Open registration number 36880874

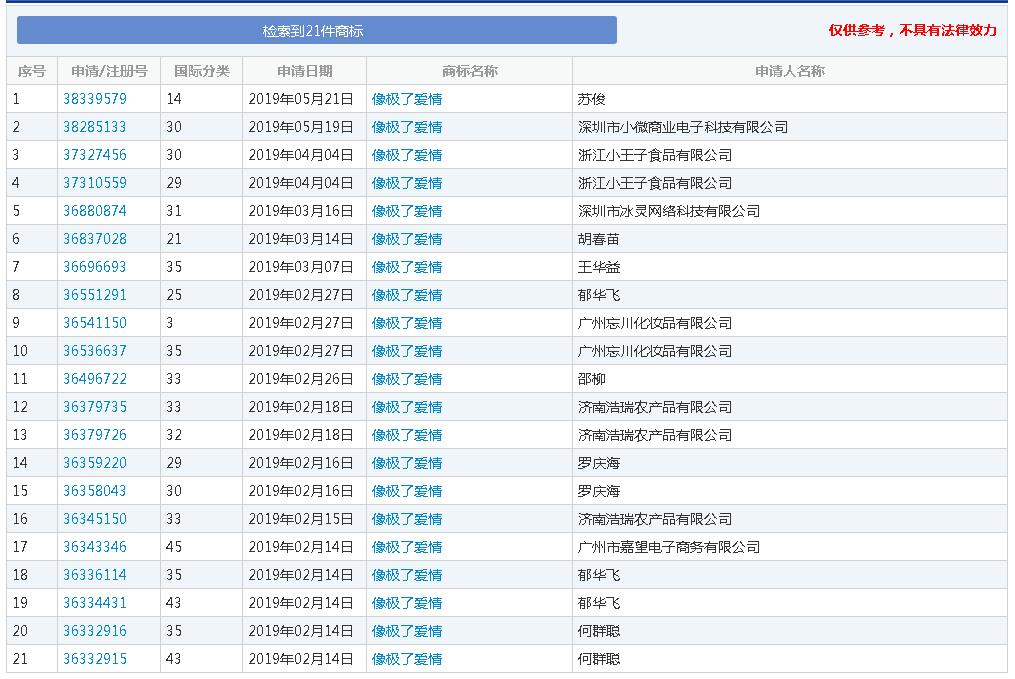pyautogui.click(x=95, y=211)
